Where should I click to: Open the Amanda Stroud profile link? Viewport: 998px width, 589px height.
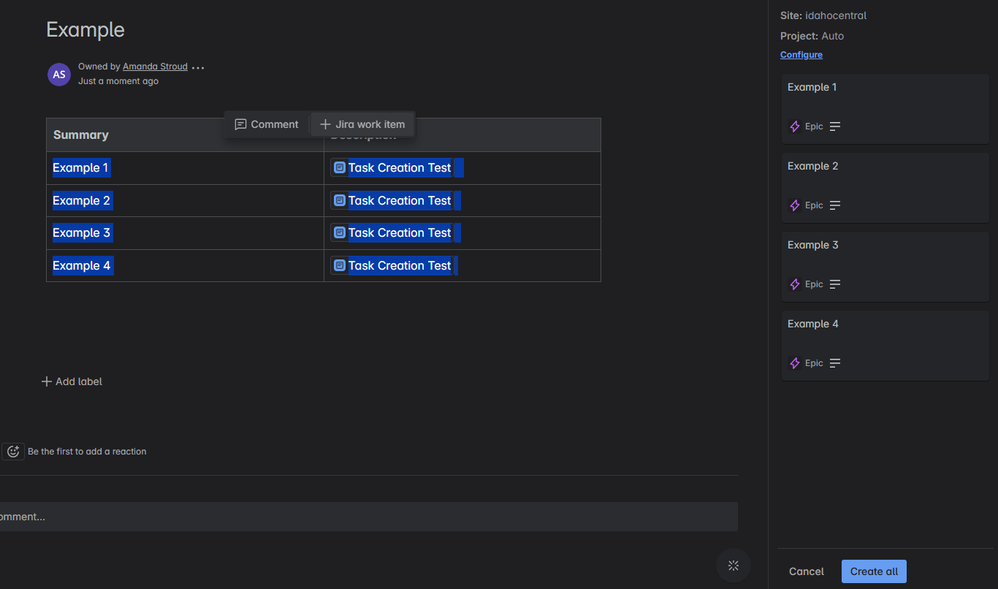(x=155, y=66)
